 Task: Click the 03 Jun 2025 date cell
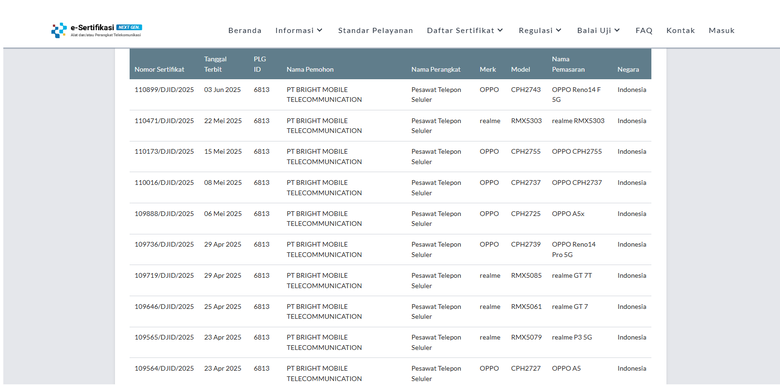[222, 90]
